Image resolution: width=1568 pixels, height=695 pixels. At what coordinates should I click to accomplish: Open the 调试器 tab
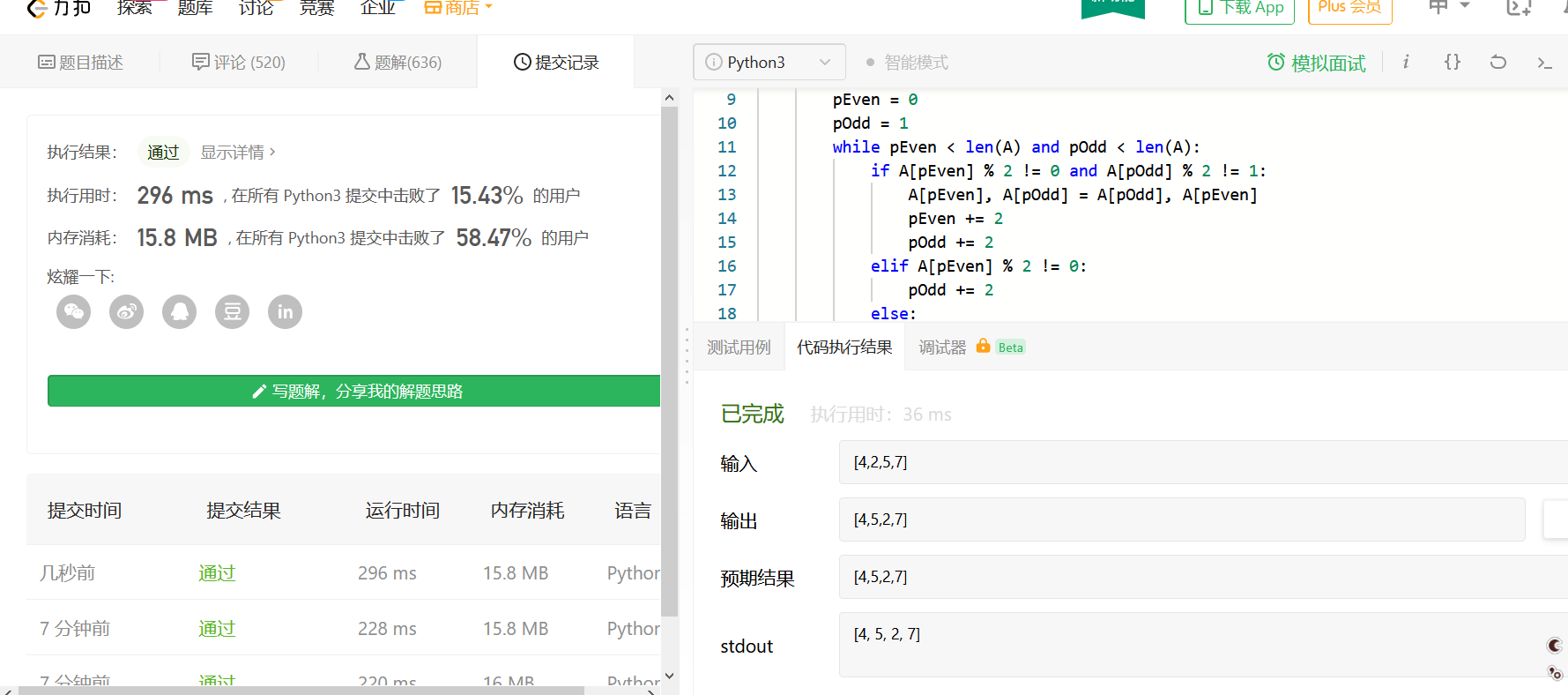(942, 347)
